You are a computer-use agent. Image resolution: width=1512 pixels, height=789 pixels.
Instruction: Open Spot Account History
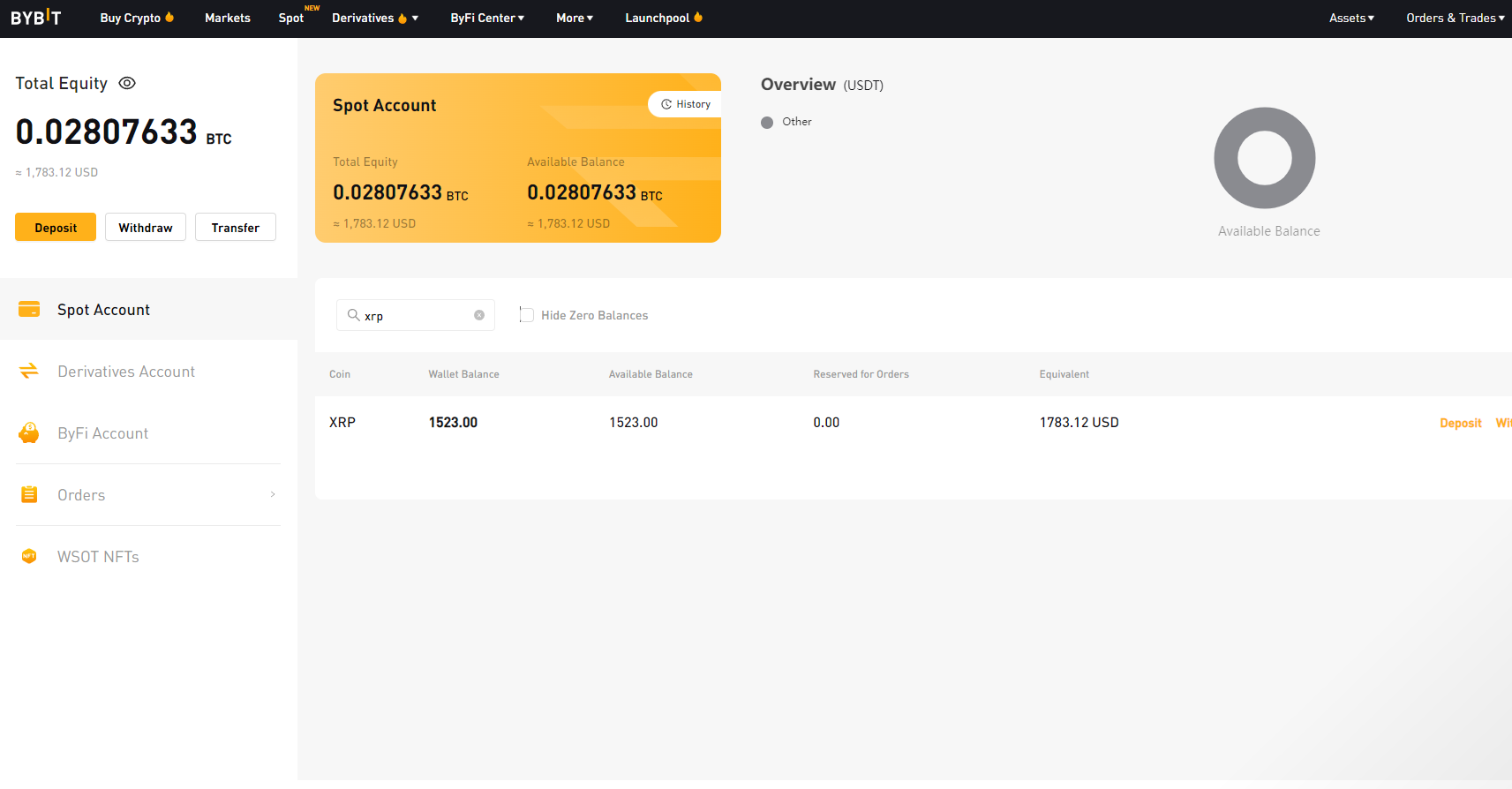click(x=685, y=104)
